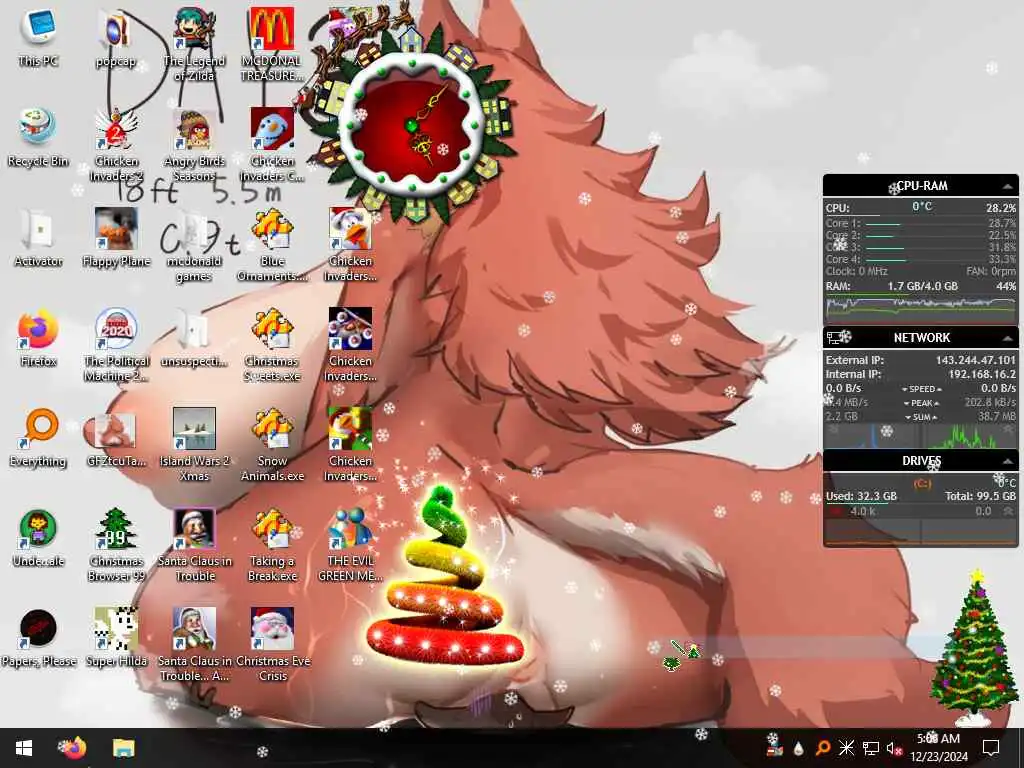This screenshot has width=1024, height=768.
Task: Open Firefox from the taskbar
Action: (73, 748)
